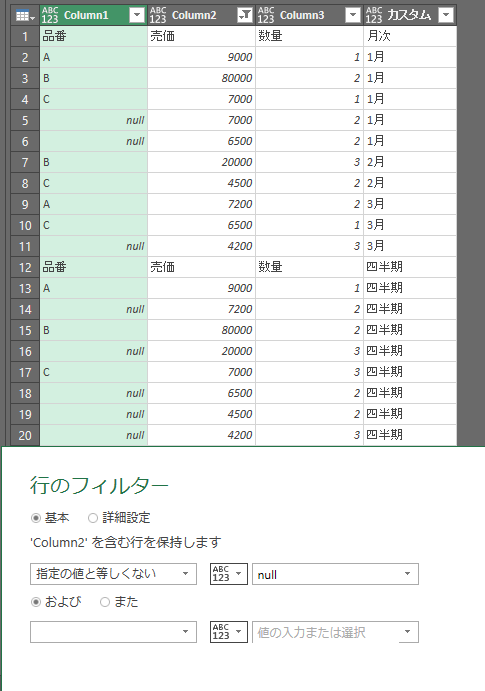Click the 6500 cell in row 6

[x=201, y=141]
